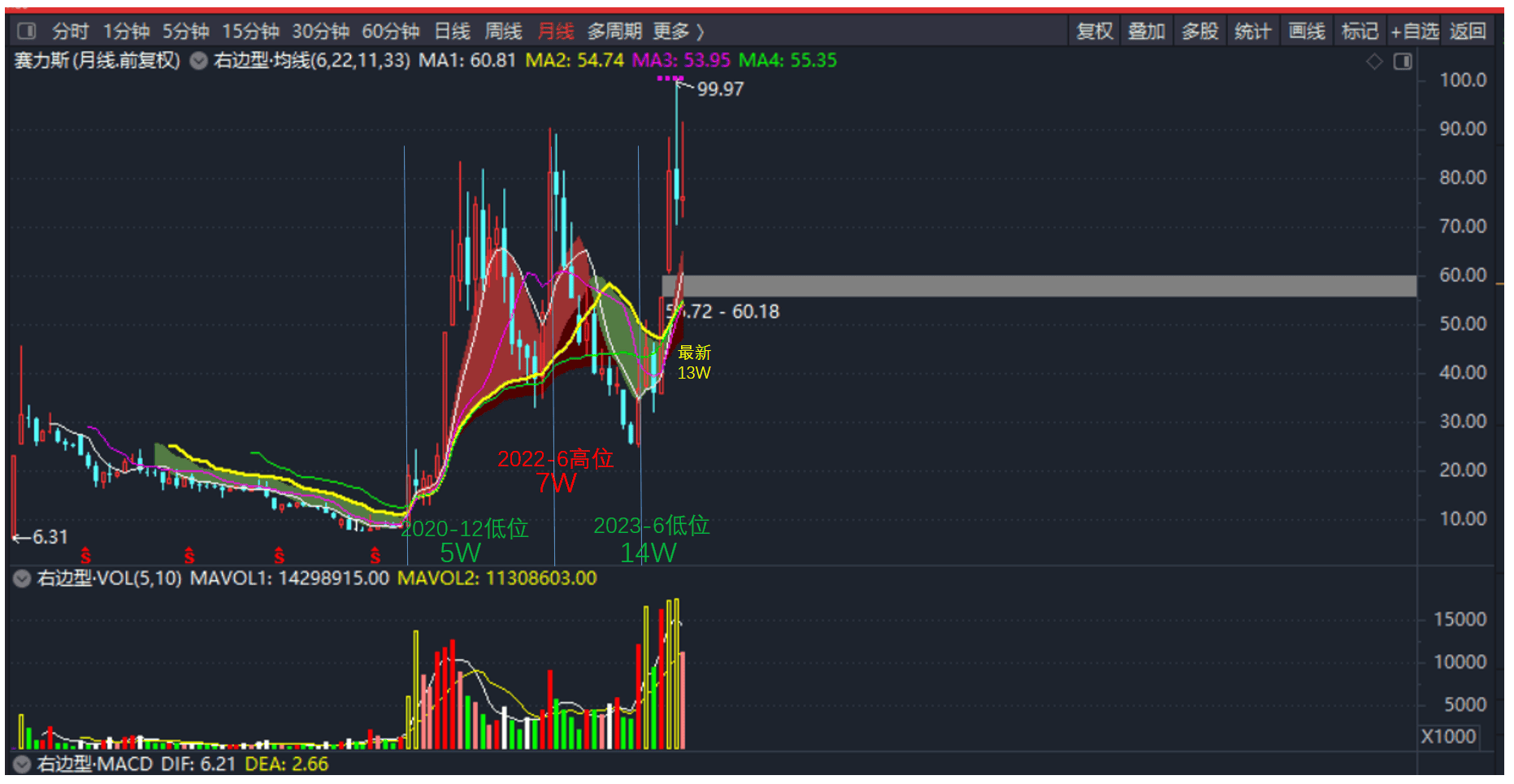Image resolution: width=1514 pixels, height=784 pixels.
Task: Expand the 右边型·均线 indicator dropdown
Action: tap(199, 61)
